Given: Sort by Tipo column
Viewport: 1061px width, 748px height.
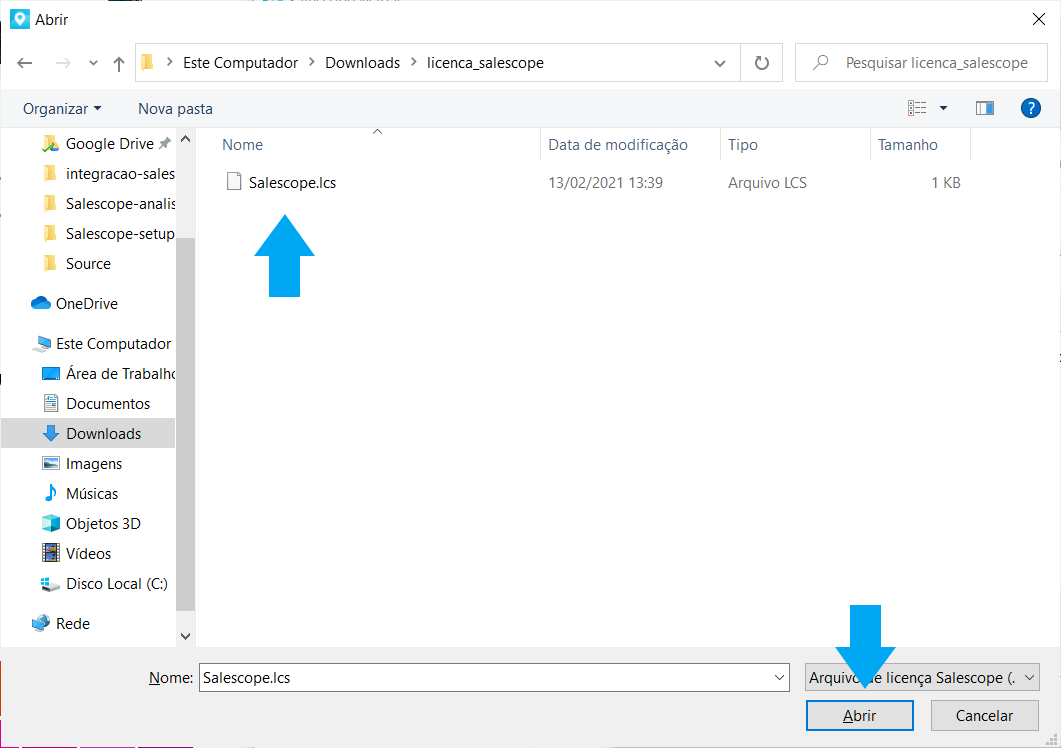Looking at the screenshot, I should click(x=742, y=145).
